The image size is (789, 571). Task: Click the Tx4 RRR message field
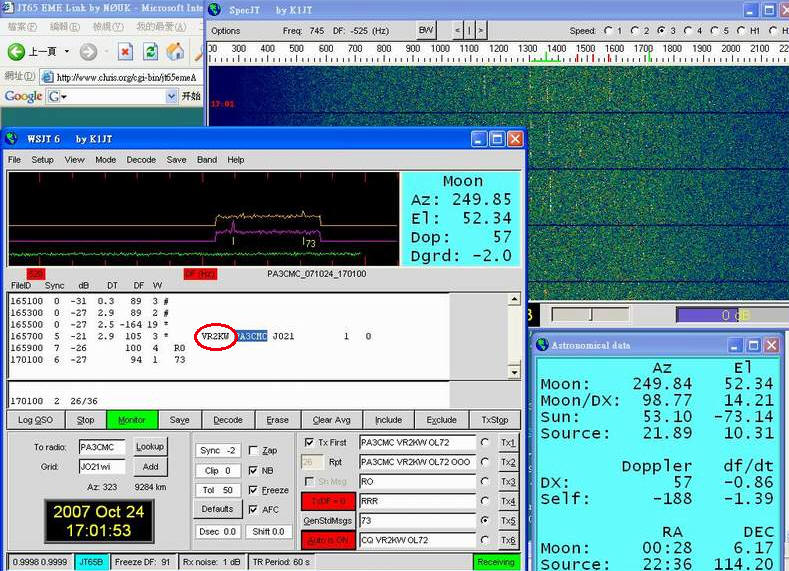pos(417,501)
